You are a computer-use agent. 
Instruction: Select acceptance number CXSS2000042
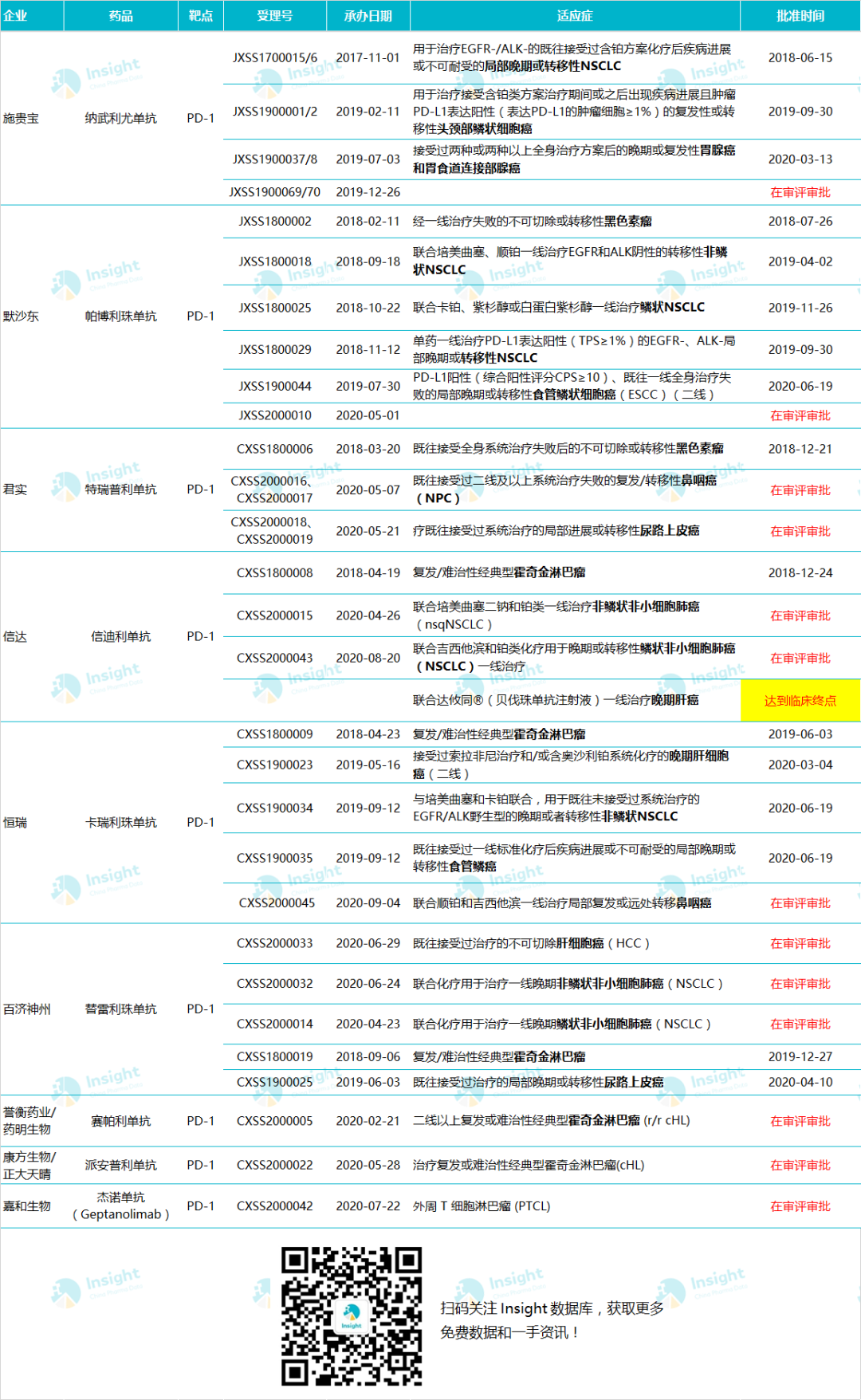click(275, 1205)
